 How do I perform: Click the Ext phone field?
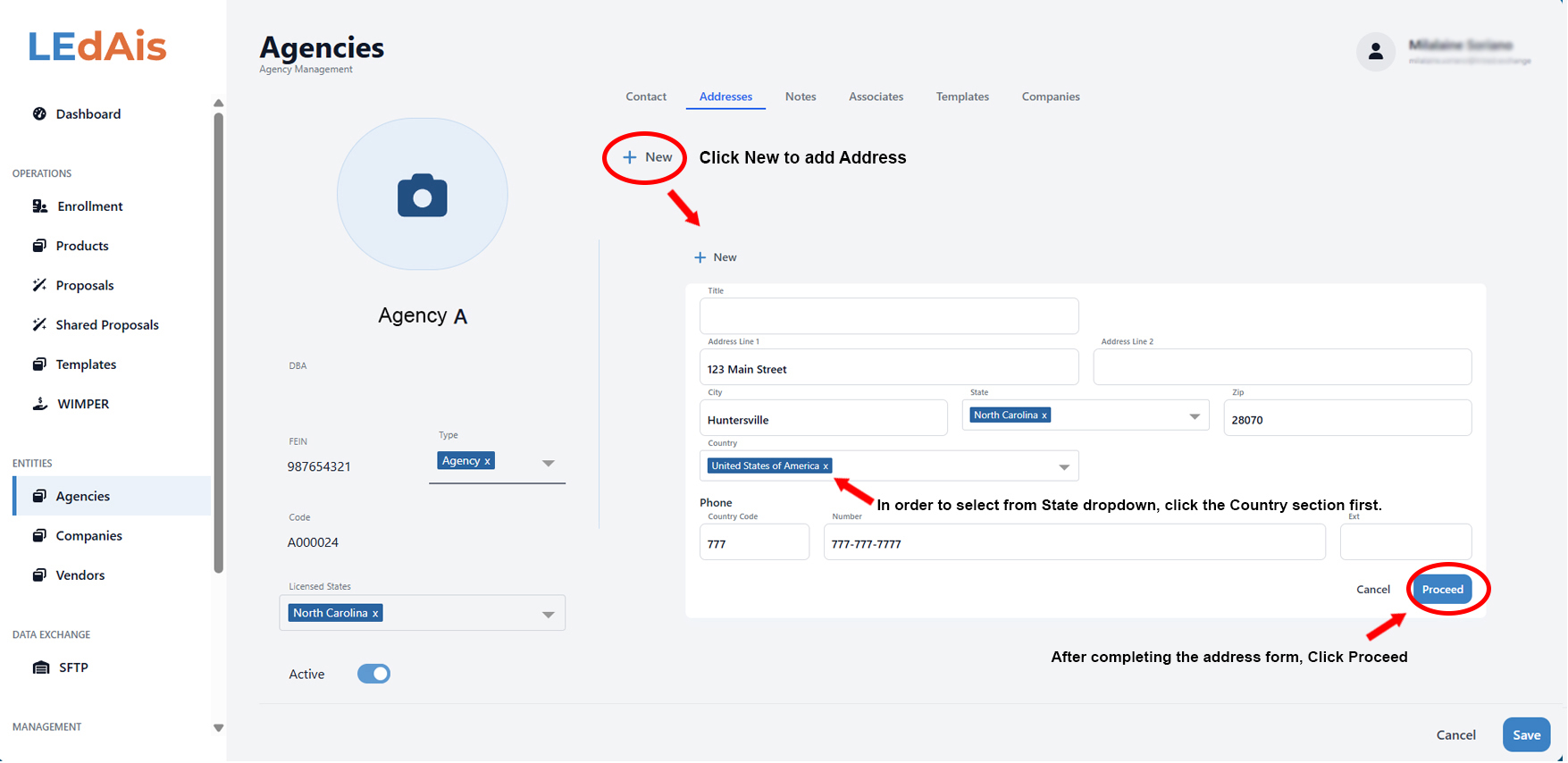point(1405,542)
